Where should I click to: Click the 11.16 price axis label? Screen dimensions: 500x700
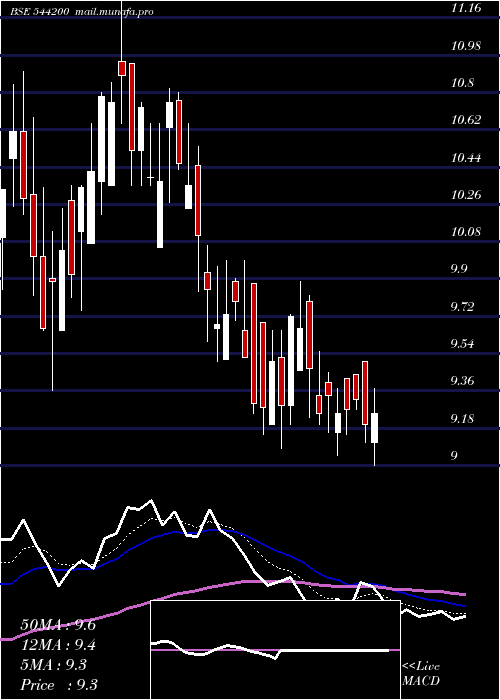(466, 8)
